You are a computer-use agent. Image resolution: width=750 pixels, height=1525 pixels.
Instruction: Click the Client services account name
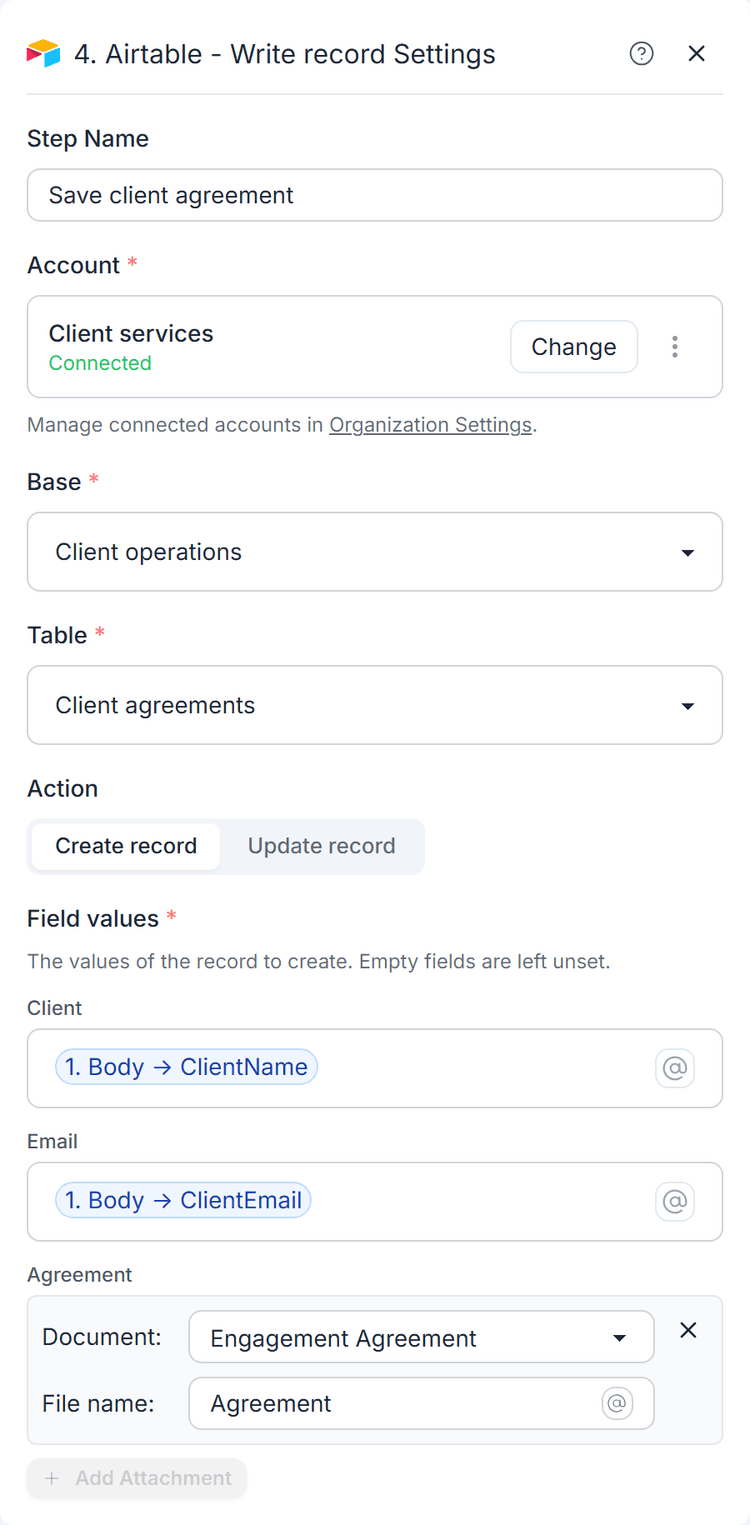coord(131,333)
